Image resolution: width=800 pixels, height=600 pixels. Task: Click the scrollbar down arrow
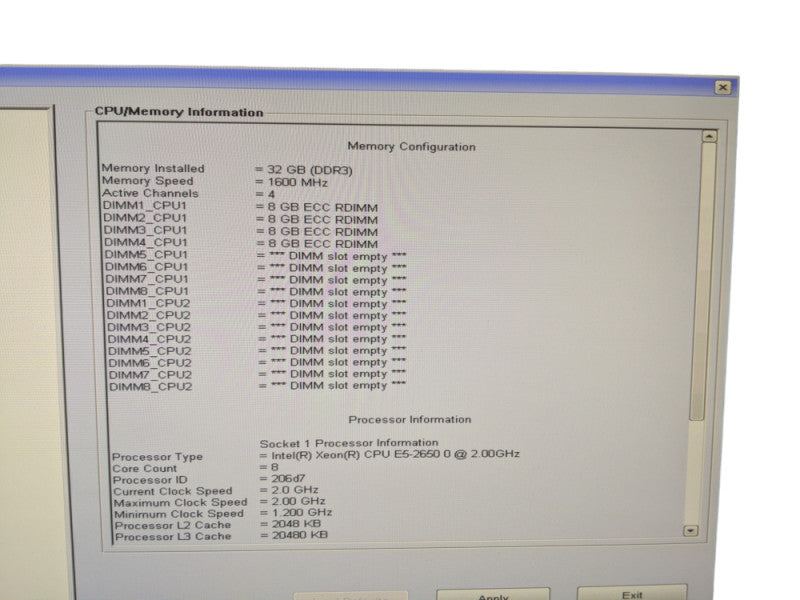click(690, 531)
